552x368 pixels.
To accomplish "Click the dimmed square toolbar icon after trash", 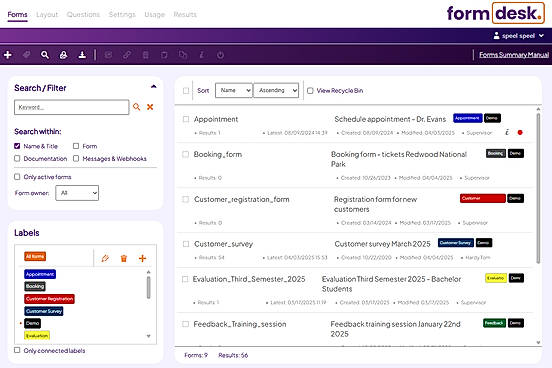I will [x=164, y=55].
